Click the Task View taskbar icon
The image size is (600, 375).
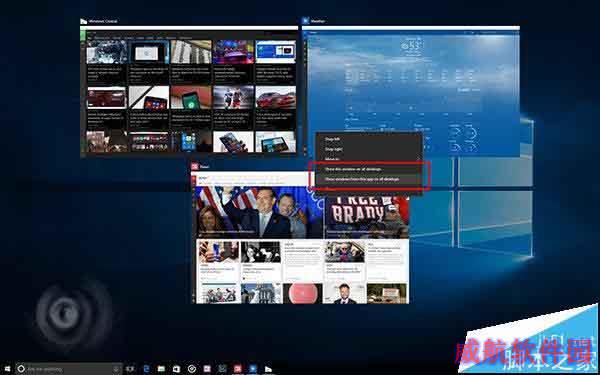coord(130,369)
